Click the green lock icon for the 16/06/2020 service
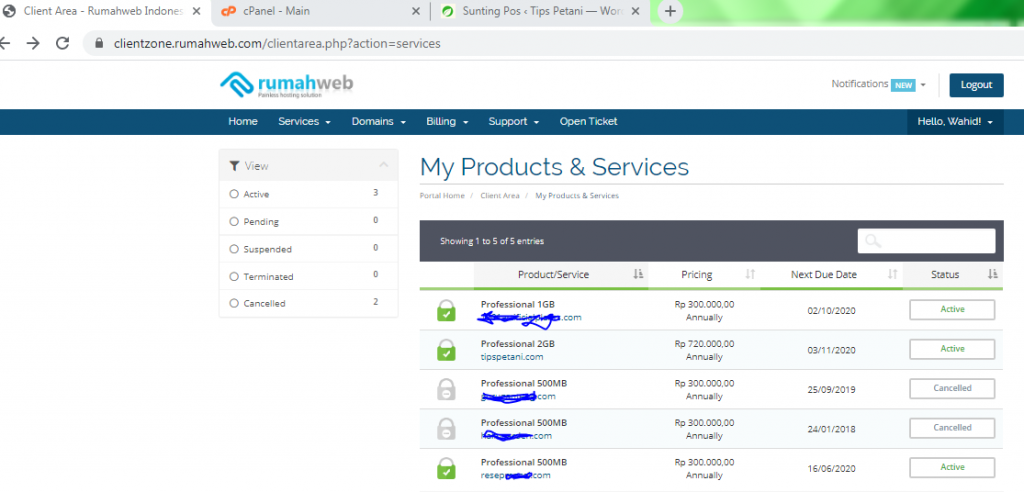This screenshot has width=1024, height=492. tap(447, 468)
